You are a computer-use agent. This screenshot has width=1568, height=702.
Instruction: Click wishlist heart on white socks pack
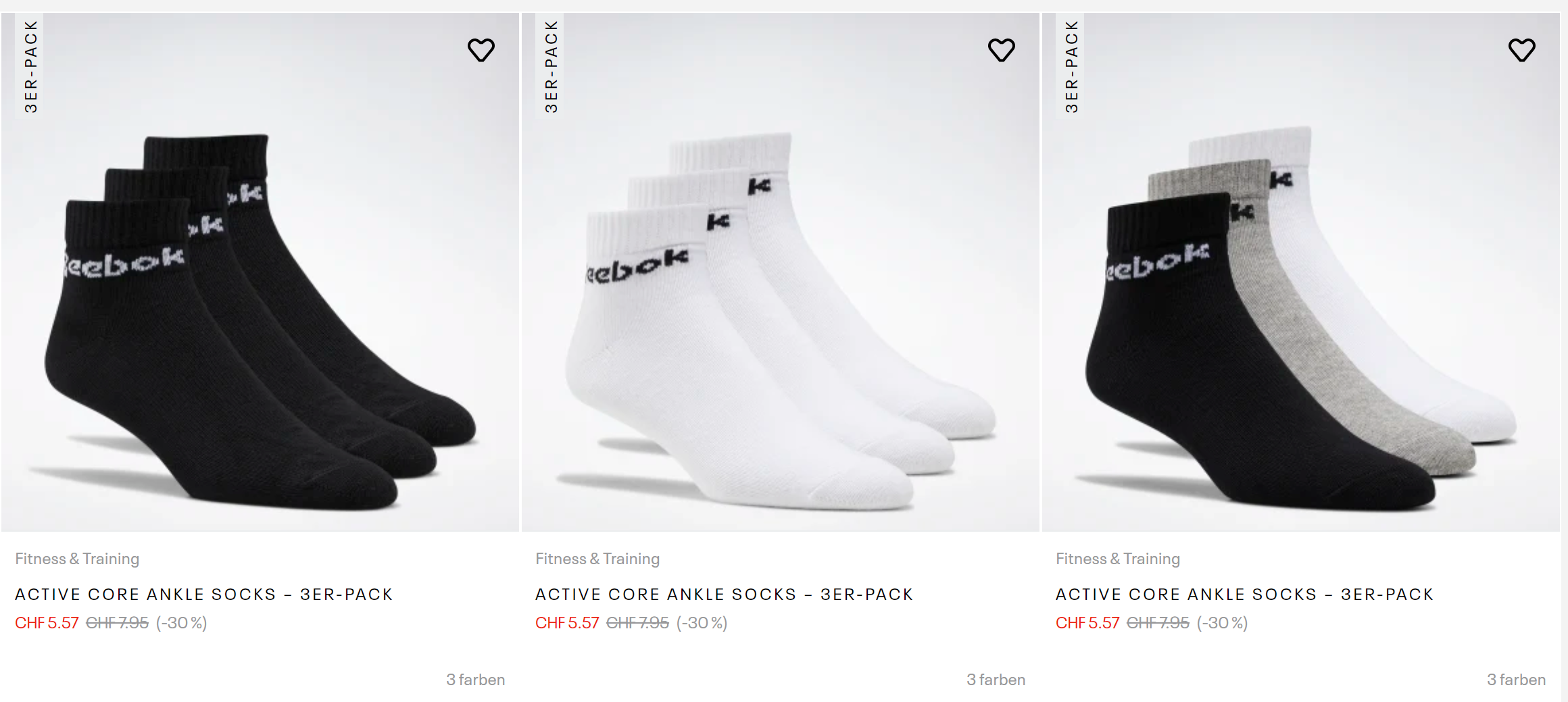[x=1002, y=50]
